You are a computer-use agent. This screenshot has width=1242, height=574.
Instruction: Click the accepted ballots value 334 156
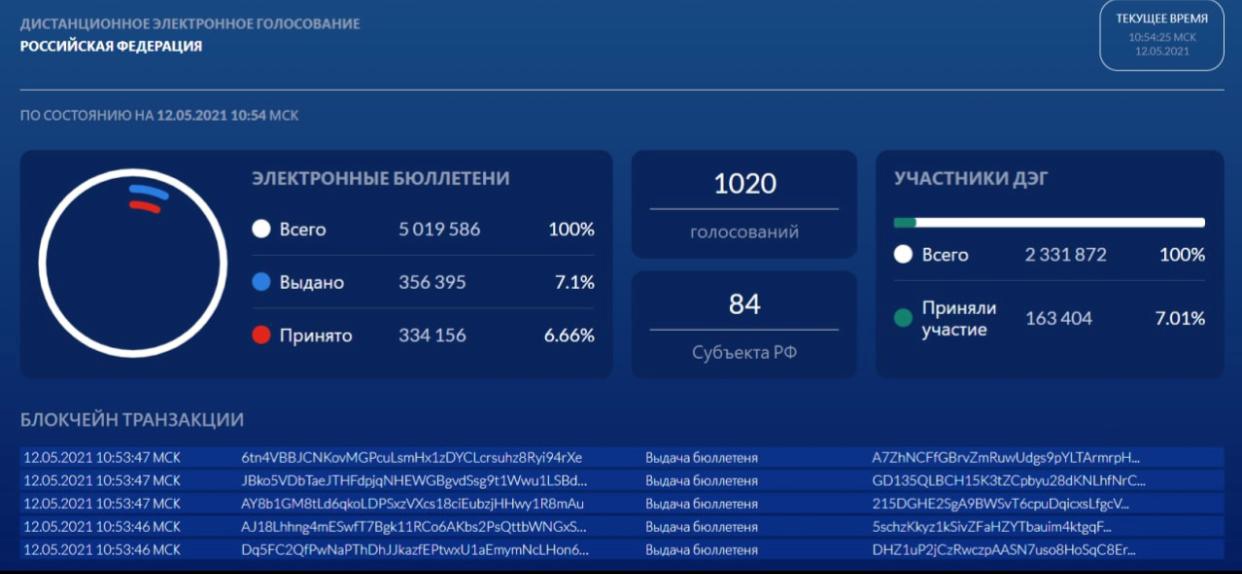pyautogui.click(x=432, y=336)
